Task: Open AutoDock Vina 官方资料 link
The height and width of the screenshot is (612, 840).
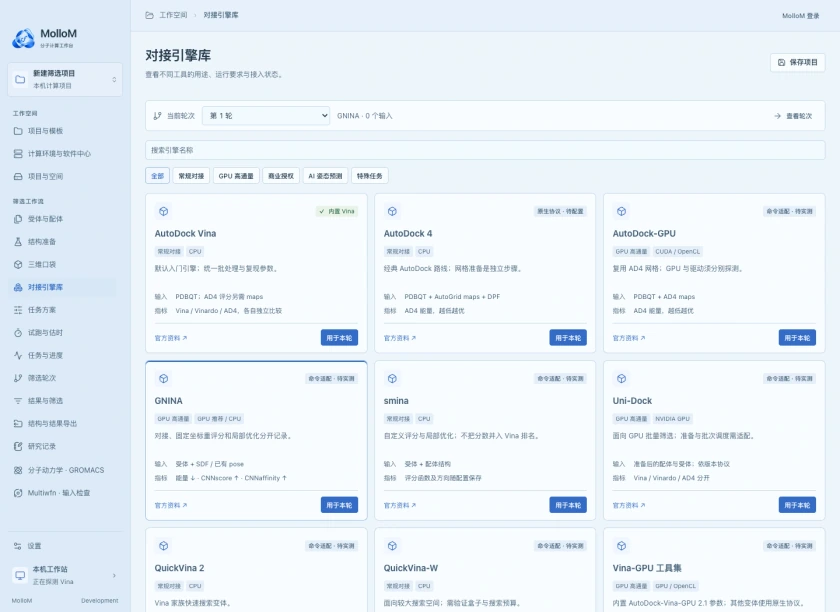Action: click(171, 338)
